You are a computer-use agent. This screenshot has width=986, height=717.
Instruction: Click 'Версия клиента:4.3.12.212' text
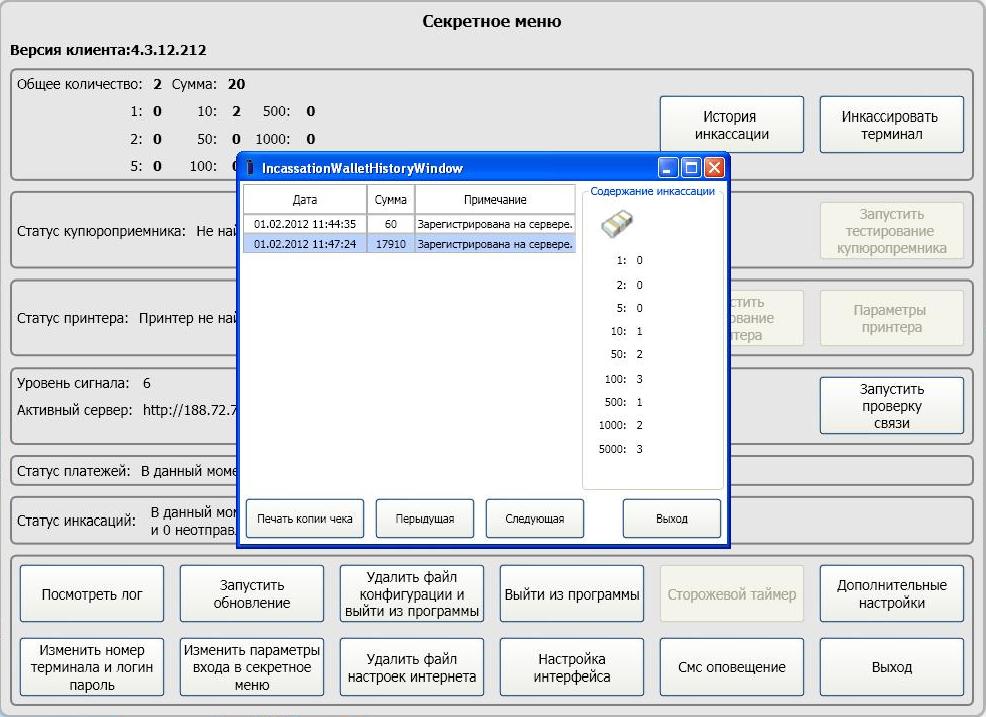(108, 50)
